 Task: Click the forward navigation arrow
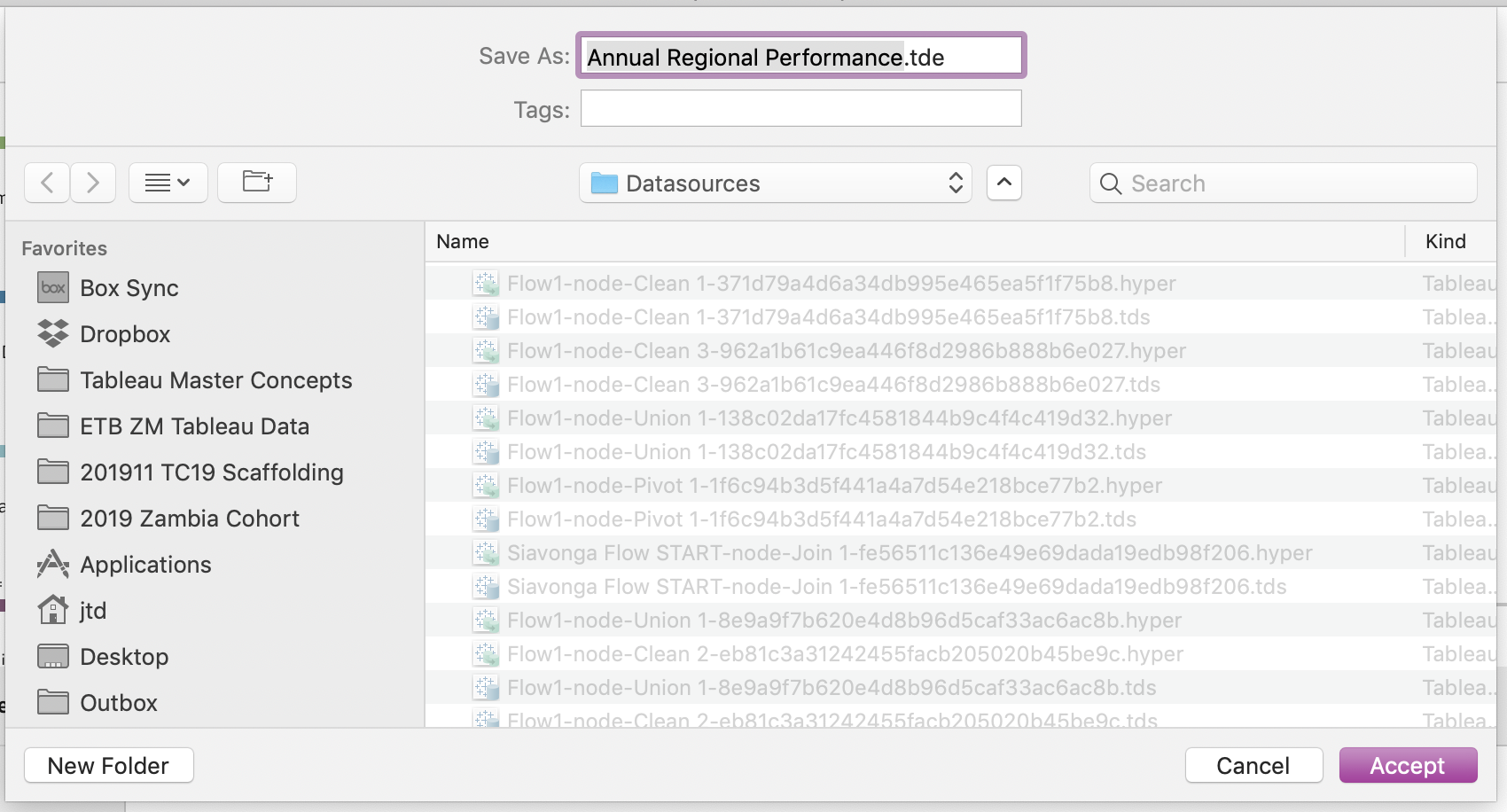coord(93,183)
